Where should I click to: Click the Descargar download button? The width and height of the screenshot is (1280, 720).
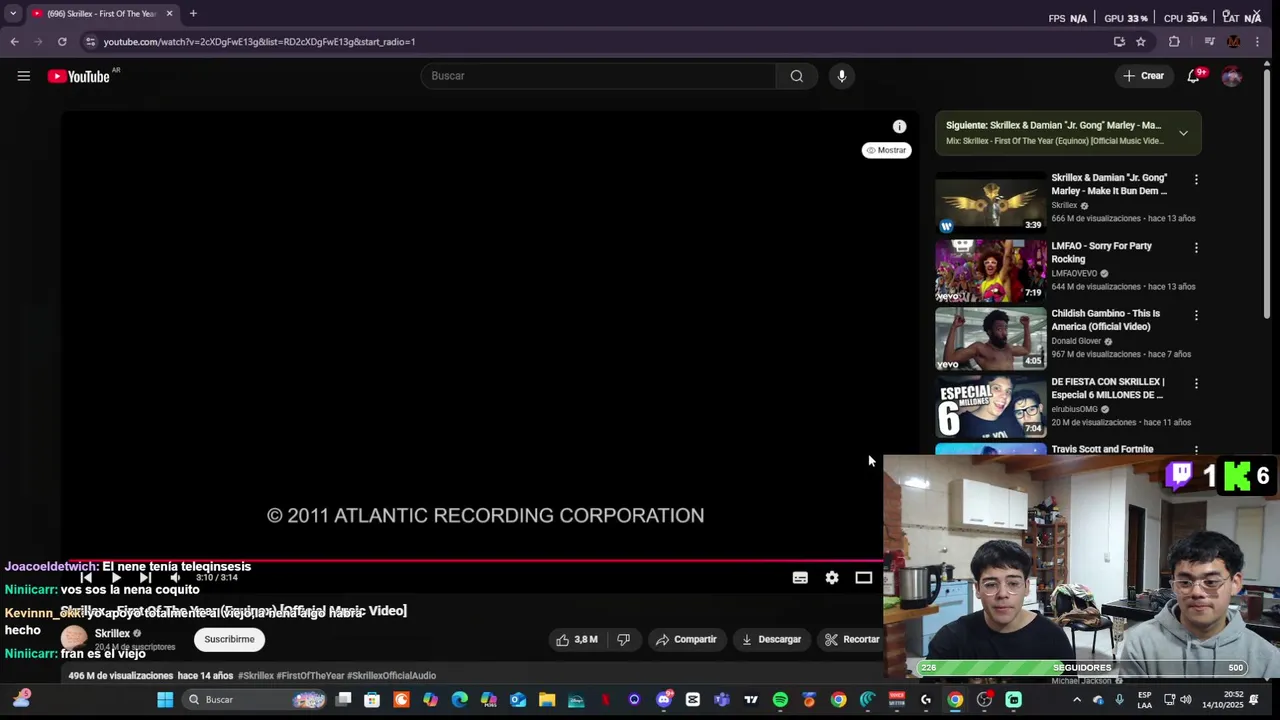(x=771, y=639)
